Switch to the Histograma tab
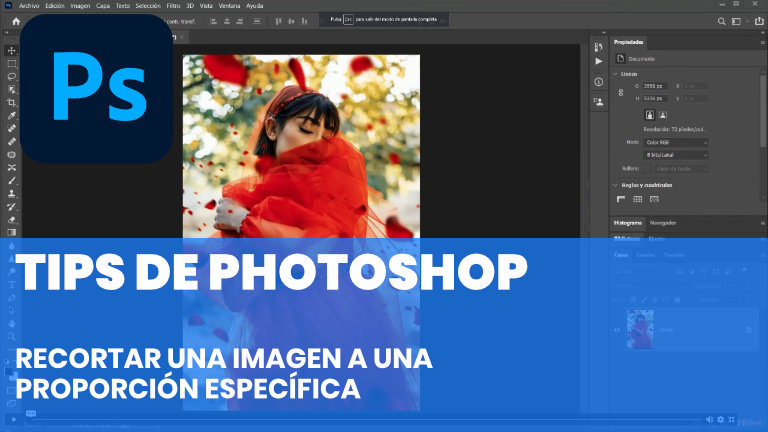Screen dimensions: 768x432 coord(627,223)
